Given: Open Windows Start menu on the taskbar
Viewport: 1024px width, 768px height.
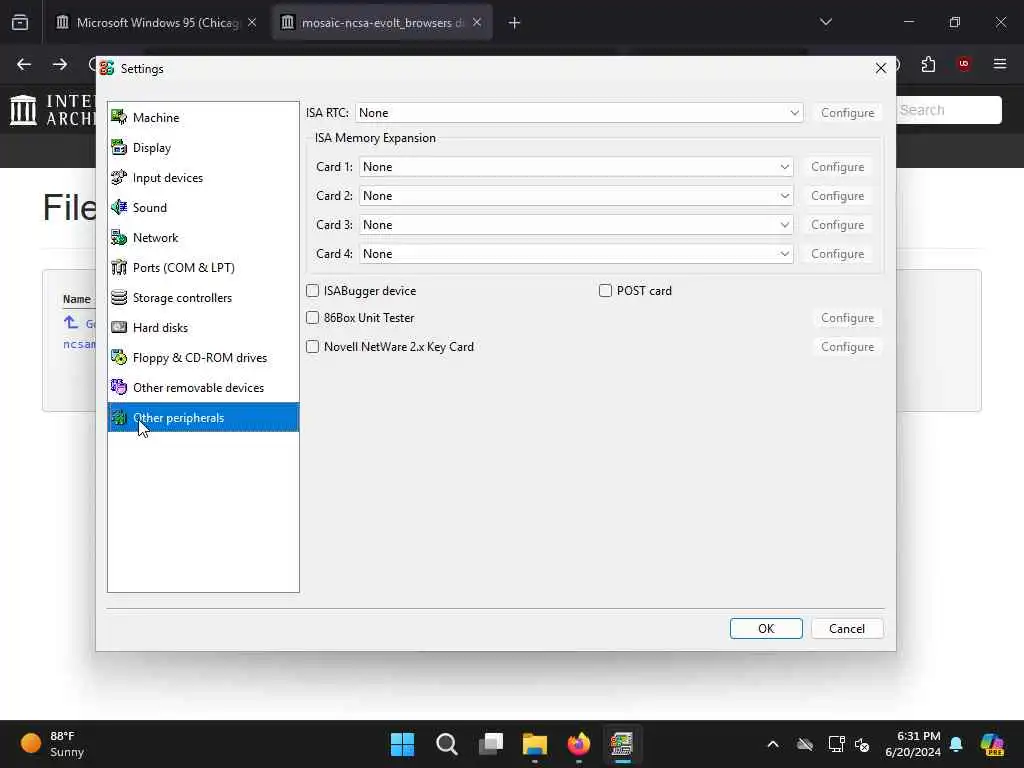Looking at the screenshot, I should point(402,744).
